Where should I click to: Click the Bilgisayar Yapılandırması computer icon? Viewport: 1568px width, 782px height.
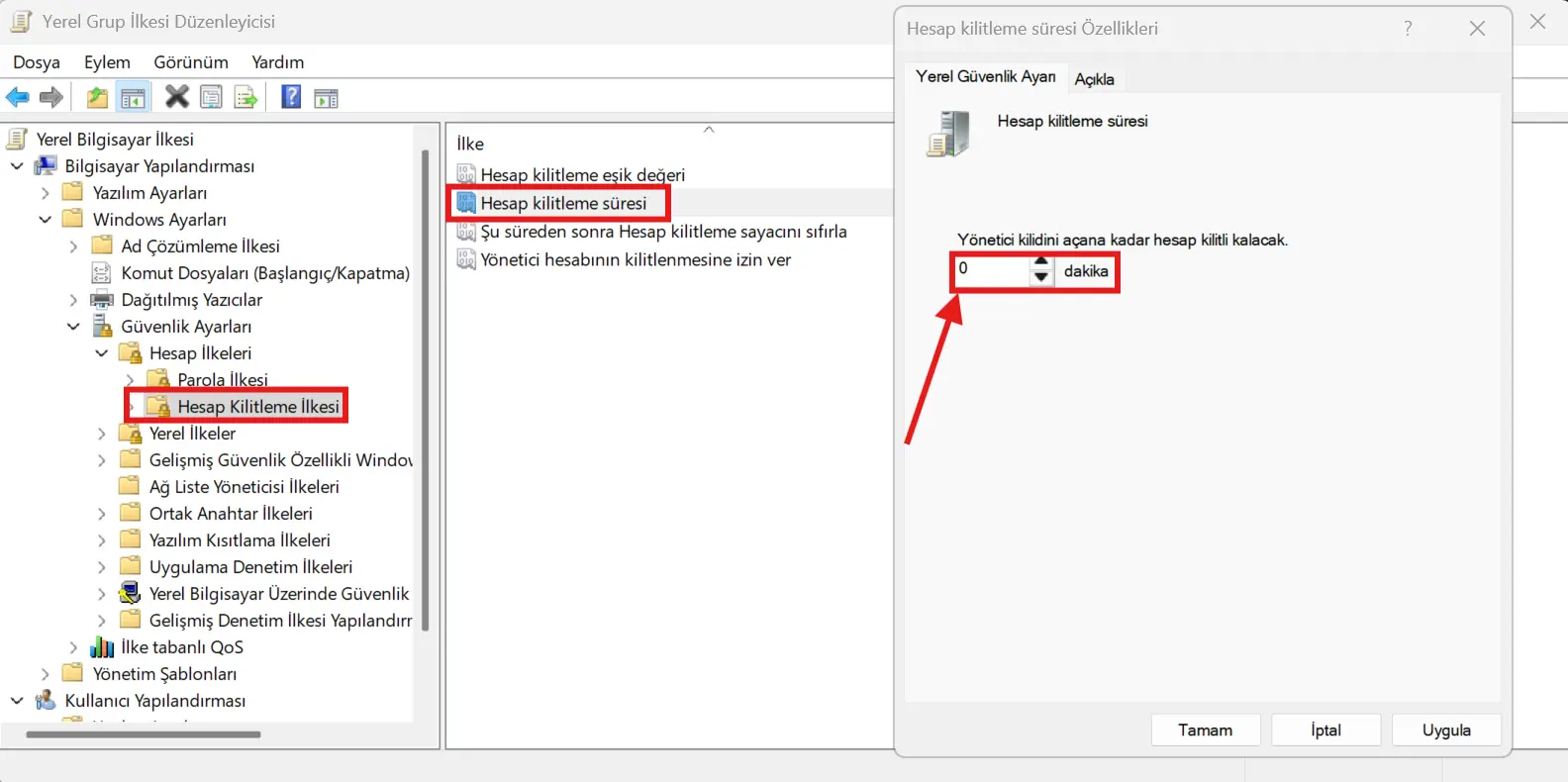click(46, 165)
